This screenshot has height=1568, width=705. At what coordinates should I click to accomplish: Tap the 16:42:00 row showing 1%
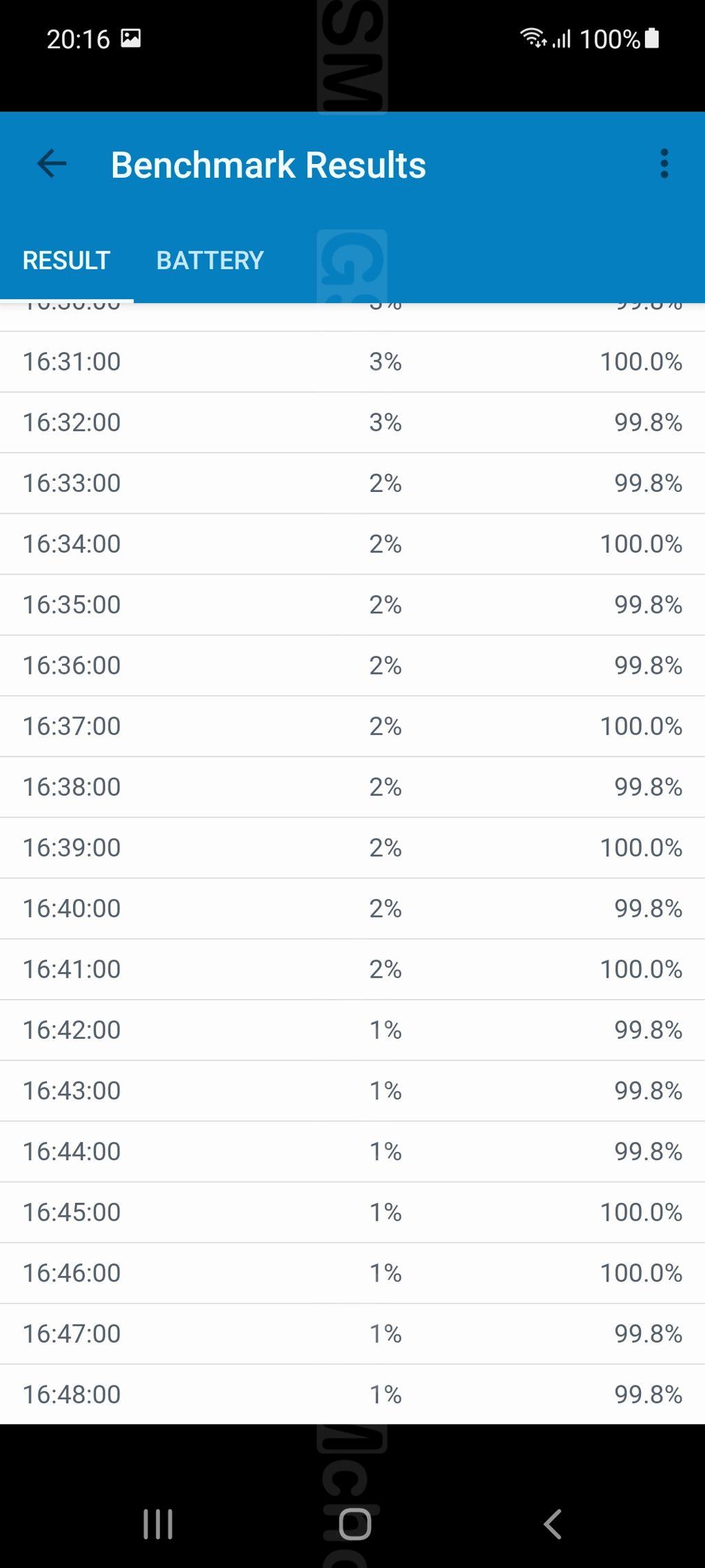(x=352, y=1030)
